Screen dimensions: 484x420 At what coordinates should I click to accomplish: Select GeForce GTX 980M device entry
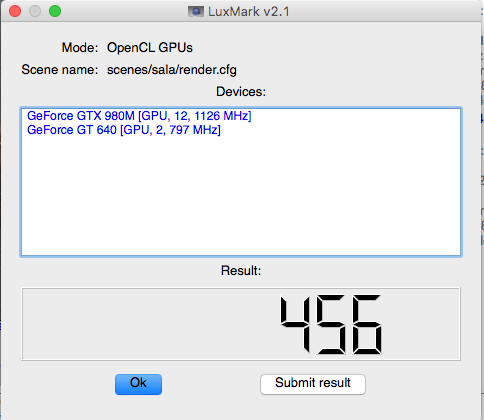coord(139,116)
